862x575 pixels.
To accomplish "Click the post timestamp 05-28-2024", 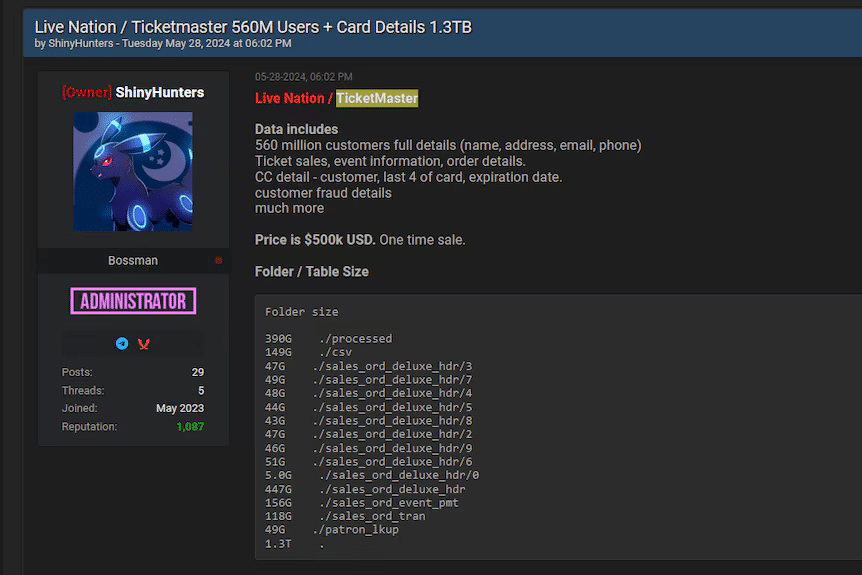I will point(303,77).
